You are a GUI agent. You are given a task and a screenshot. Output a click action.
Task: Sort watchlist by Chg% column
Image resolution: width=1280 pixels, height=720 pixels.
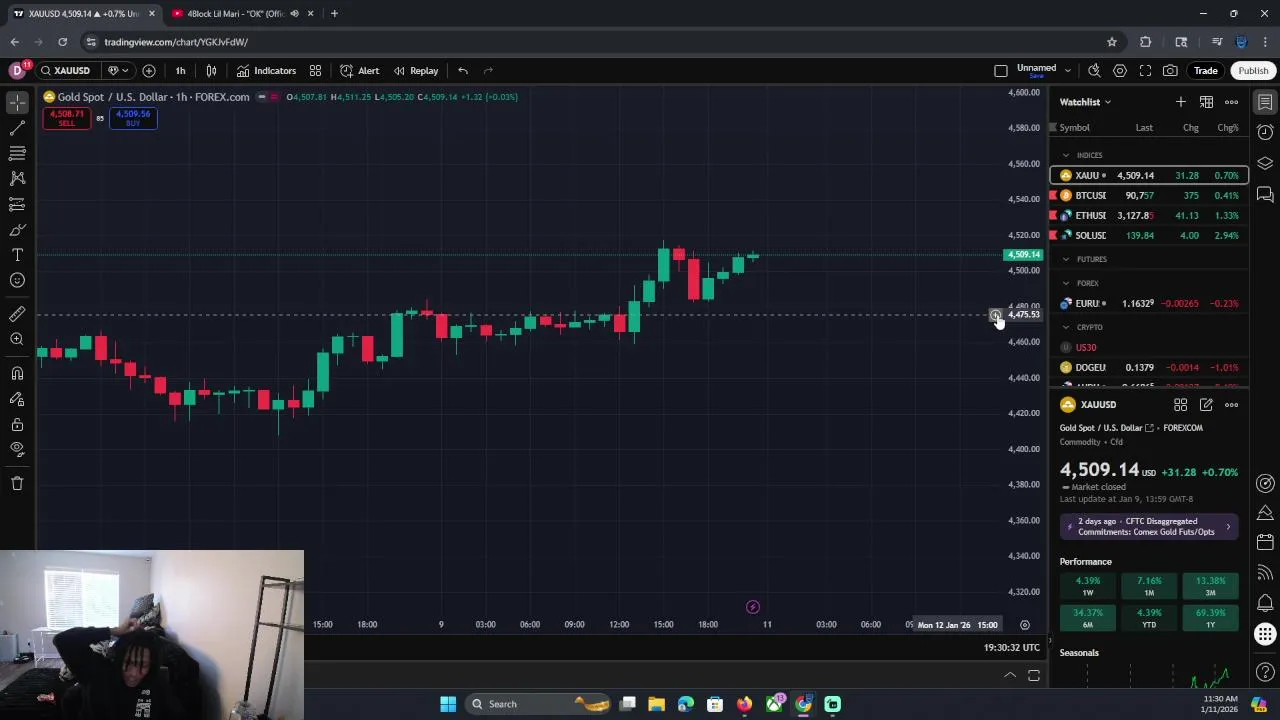[x=1227, y=128]
